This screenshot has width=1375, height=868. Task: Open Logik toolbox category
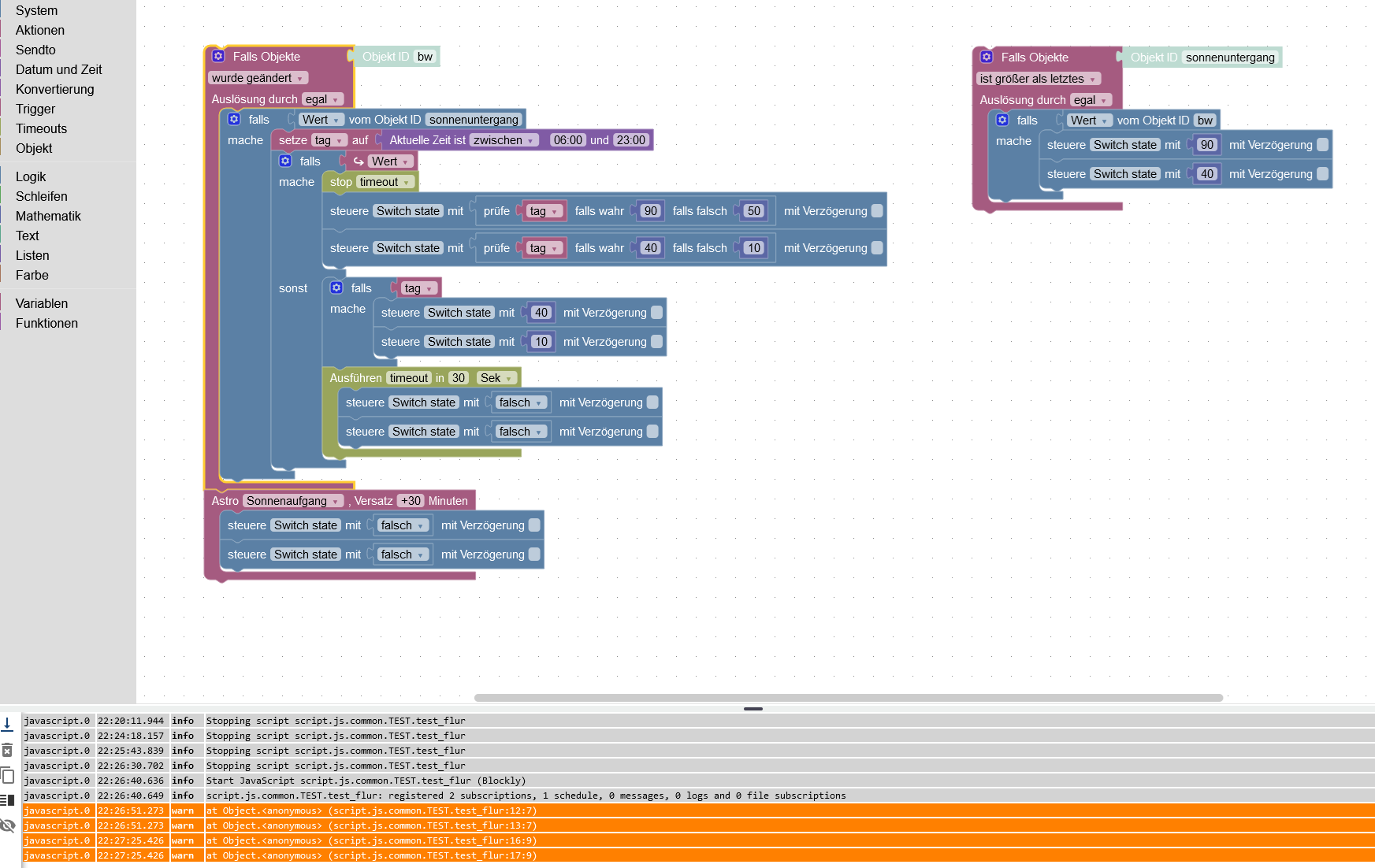pos(31,176)
